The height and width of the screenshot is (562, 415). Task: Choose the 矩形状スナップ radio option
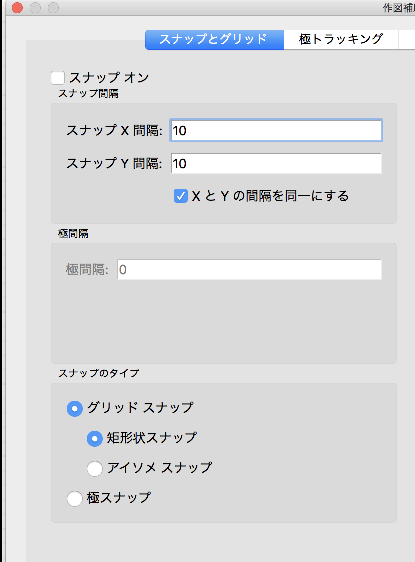[95, 439]
